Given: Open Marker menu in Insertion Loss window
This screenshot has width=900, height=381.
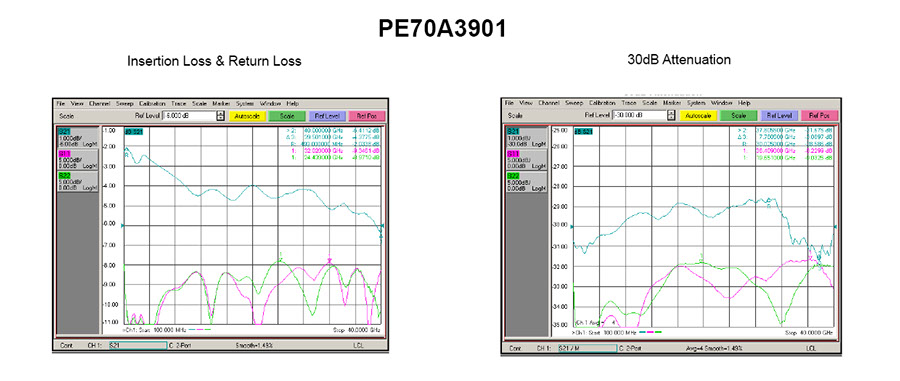Looking at the screenshot, I should [221, 104].
